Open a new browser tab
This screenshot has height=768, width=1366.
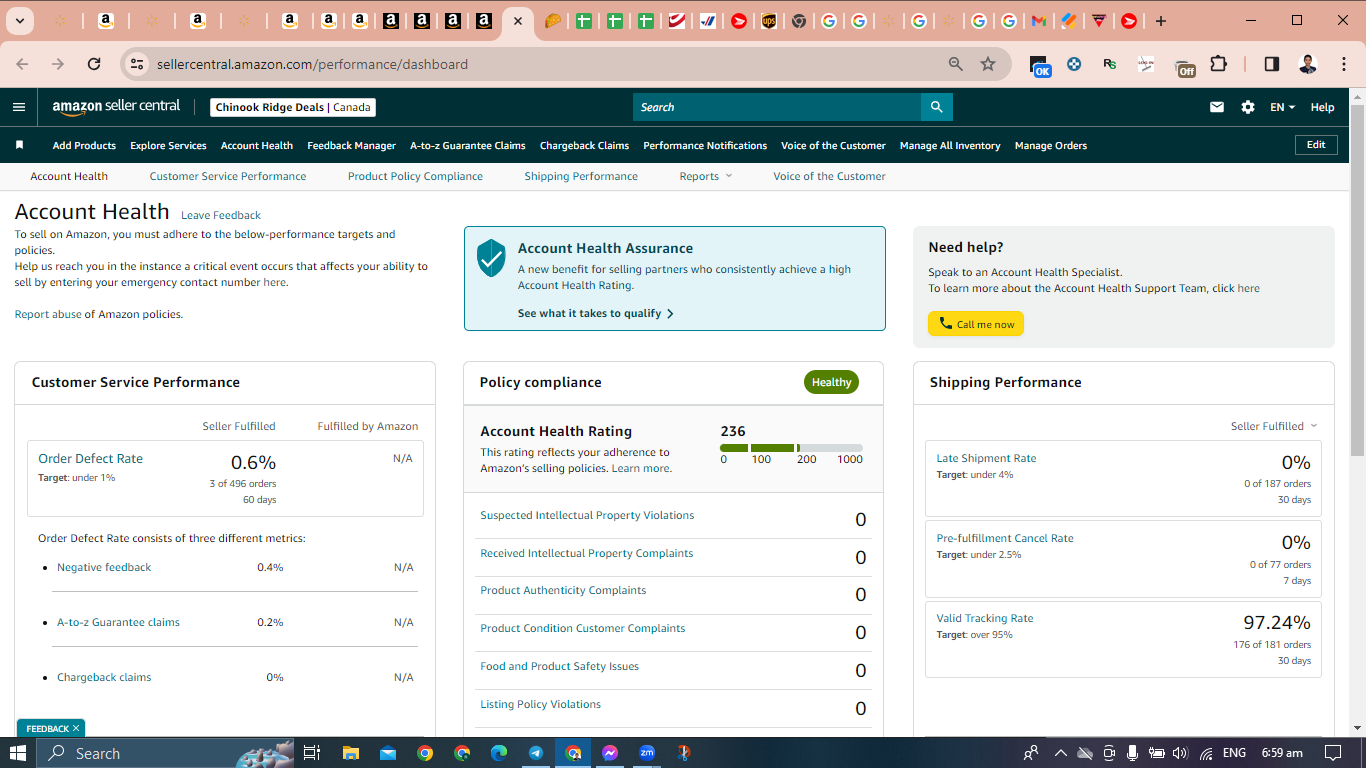pyautogui.click(x=1160, y=21)
